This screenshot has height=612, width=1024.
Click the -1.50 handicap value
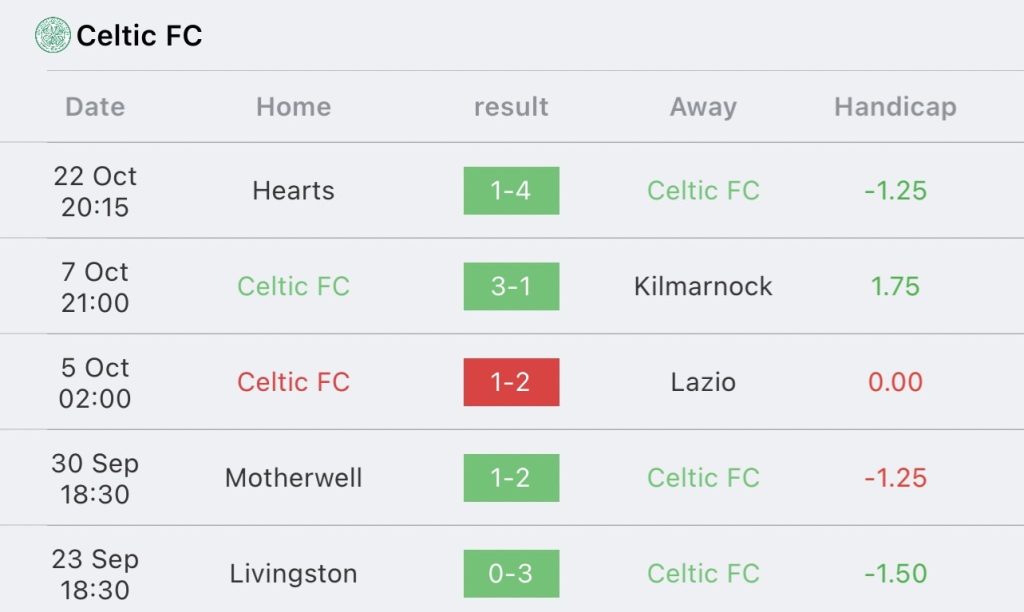[x=895, y=573]
